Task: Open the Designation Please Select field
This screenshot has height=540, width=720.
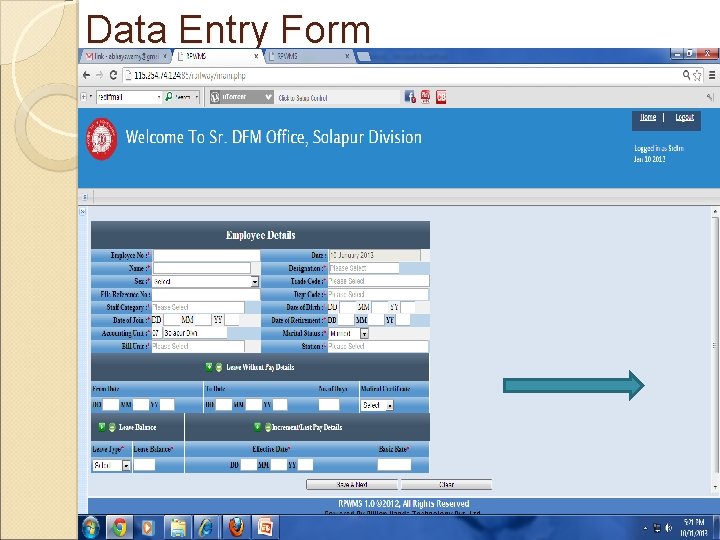Action: coord(363,268)
